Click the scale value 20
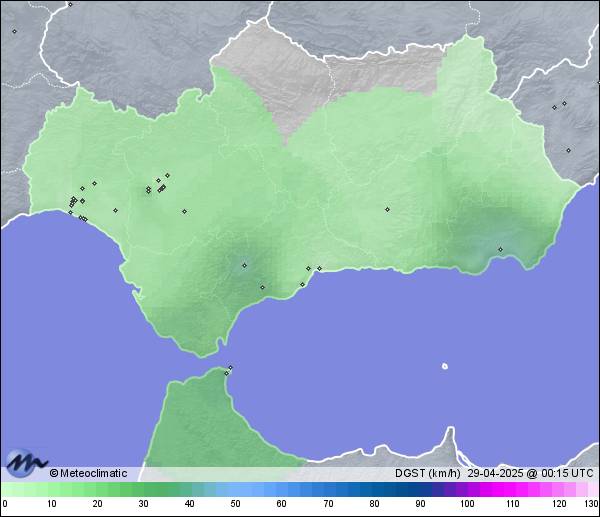This screenshot has height=517, width=600. pos(98,504)
